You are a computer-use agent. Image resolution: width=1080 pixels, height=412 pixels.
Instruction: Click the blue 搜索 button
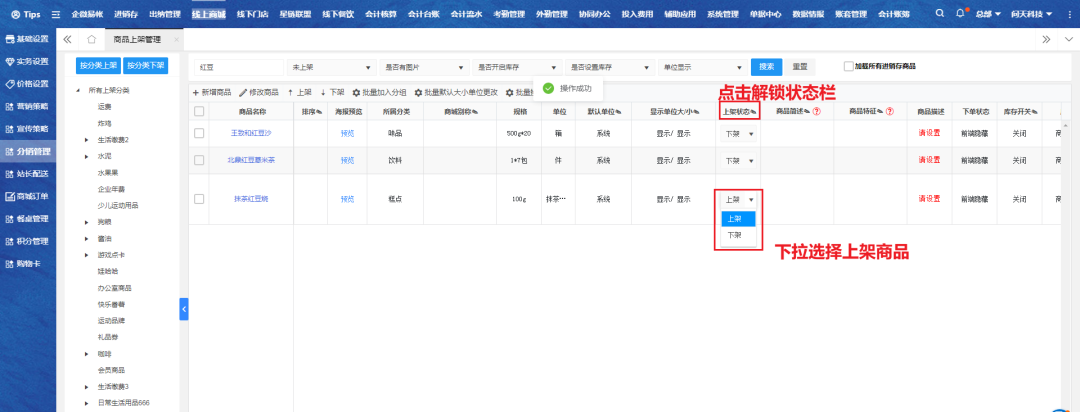point(766,67)
